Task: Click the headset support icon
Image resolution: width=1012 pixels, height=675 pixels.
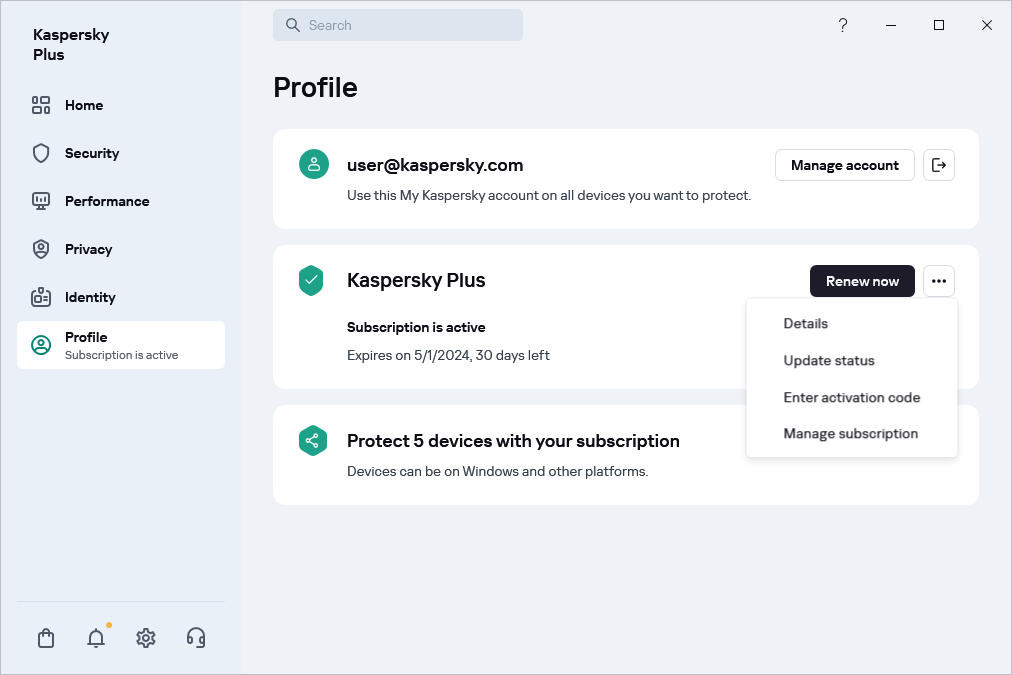Action: [196, 638]
